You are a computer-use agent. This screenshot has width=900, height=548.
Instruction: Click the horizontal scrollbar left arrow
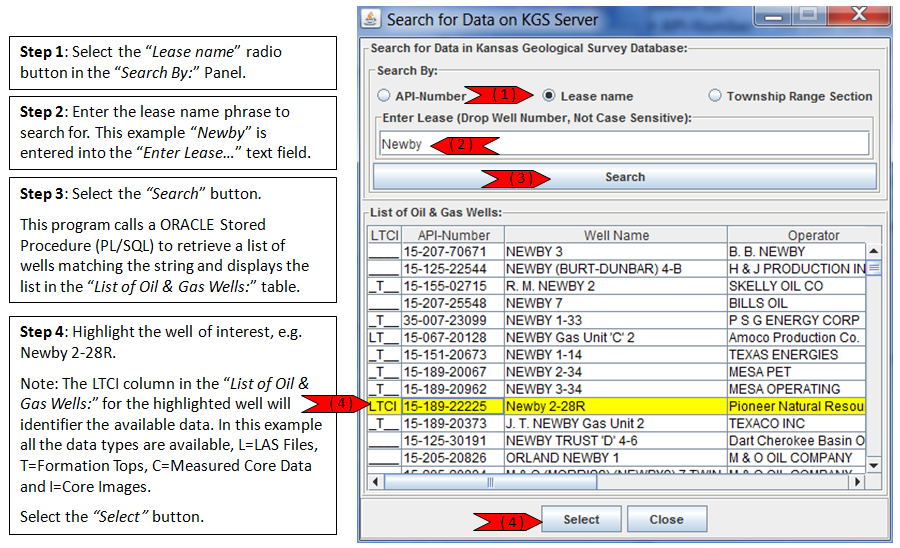(375, 481)
